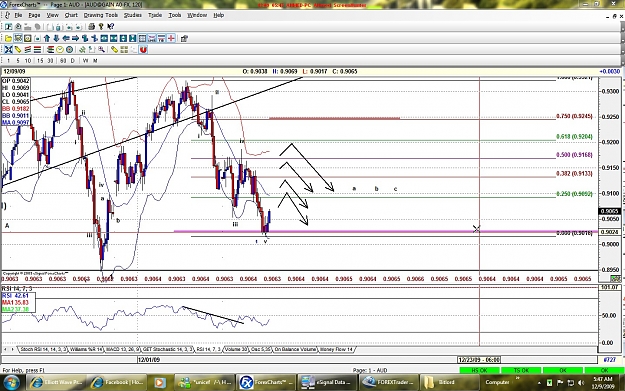Select the crossed-lines drawing tool icon
Screen dimensions: 625x391
pyautogui.click(x=8, y=50)
